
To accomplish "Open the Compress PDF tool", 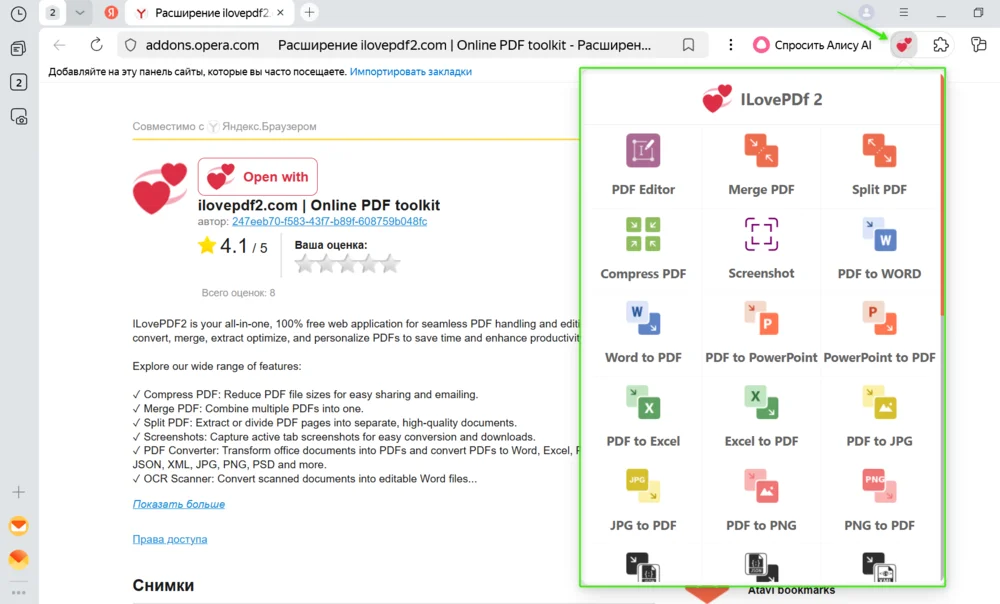I will coord(643,249).
